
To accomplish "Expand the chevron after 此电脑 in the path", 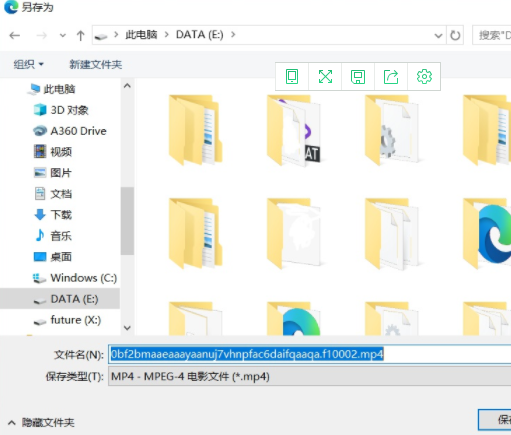I will point(116,34).
